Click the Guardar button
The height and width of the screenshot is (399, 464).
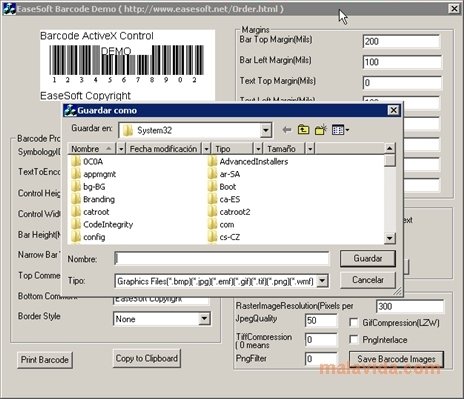(368, 258)
